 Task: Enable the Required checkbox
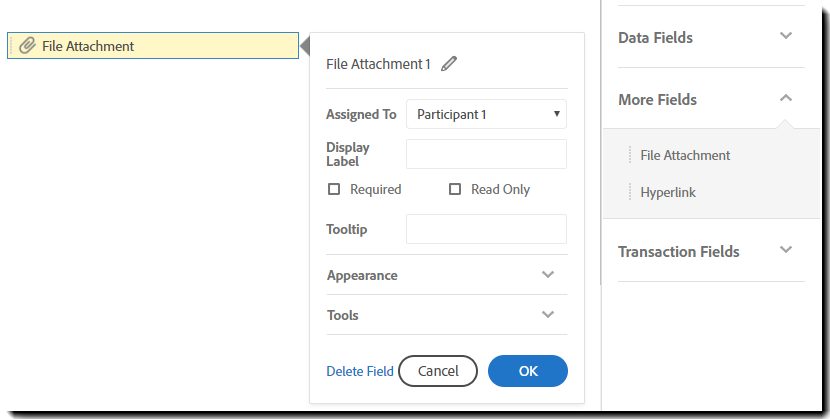coord(334,189)
